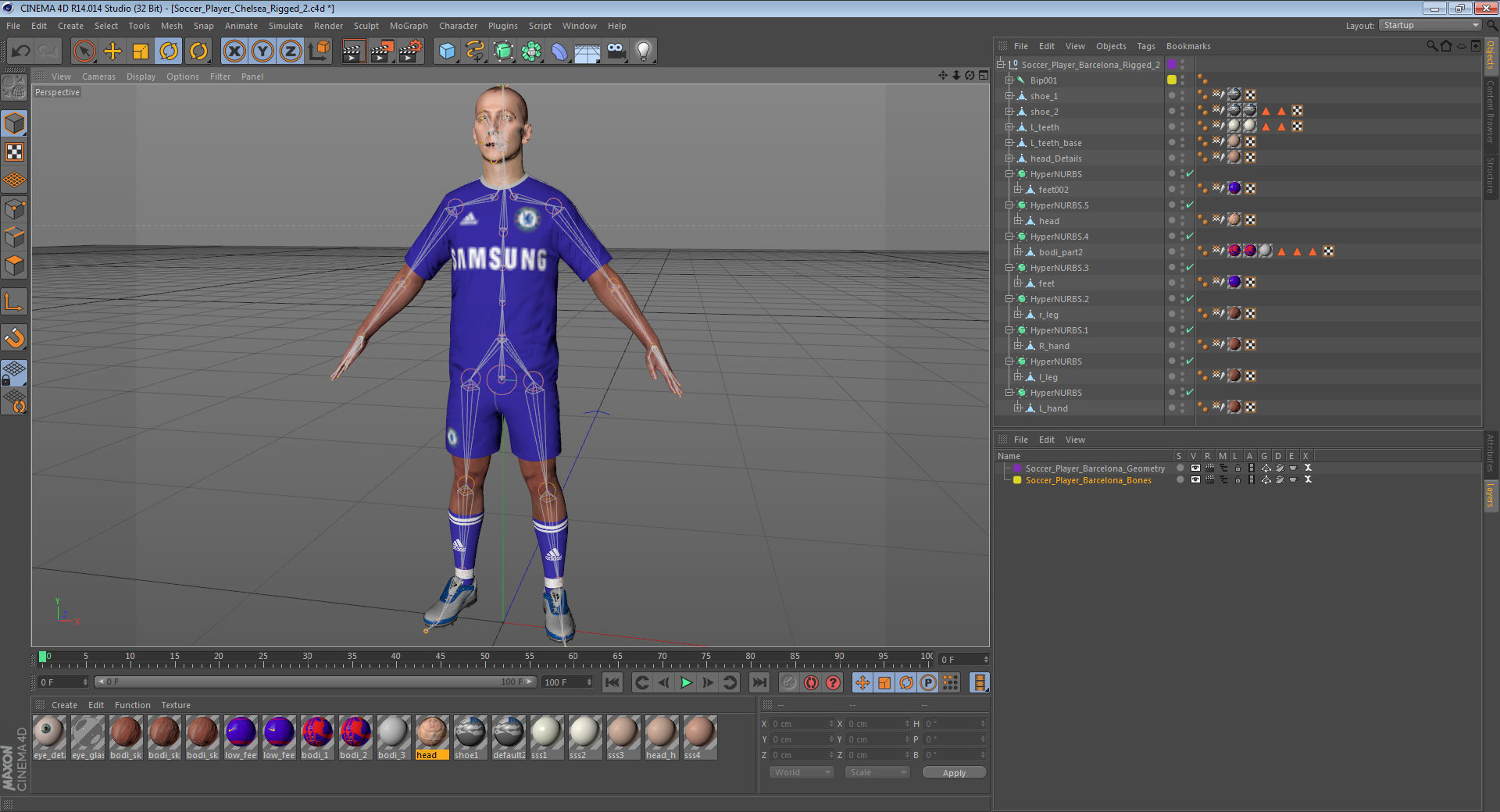Select the Rotate tool
Viewport: 1500px width, 812px height.
[169, 52]
